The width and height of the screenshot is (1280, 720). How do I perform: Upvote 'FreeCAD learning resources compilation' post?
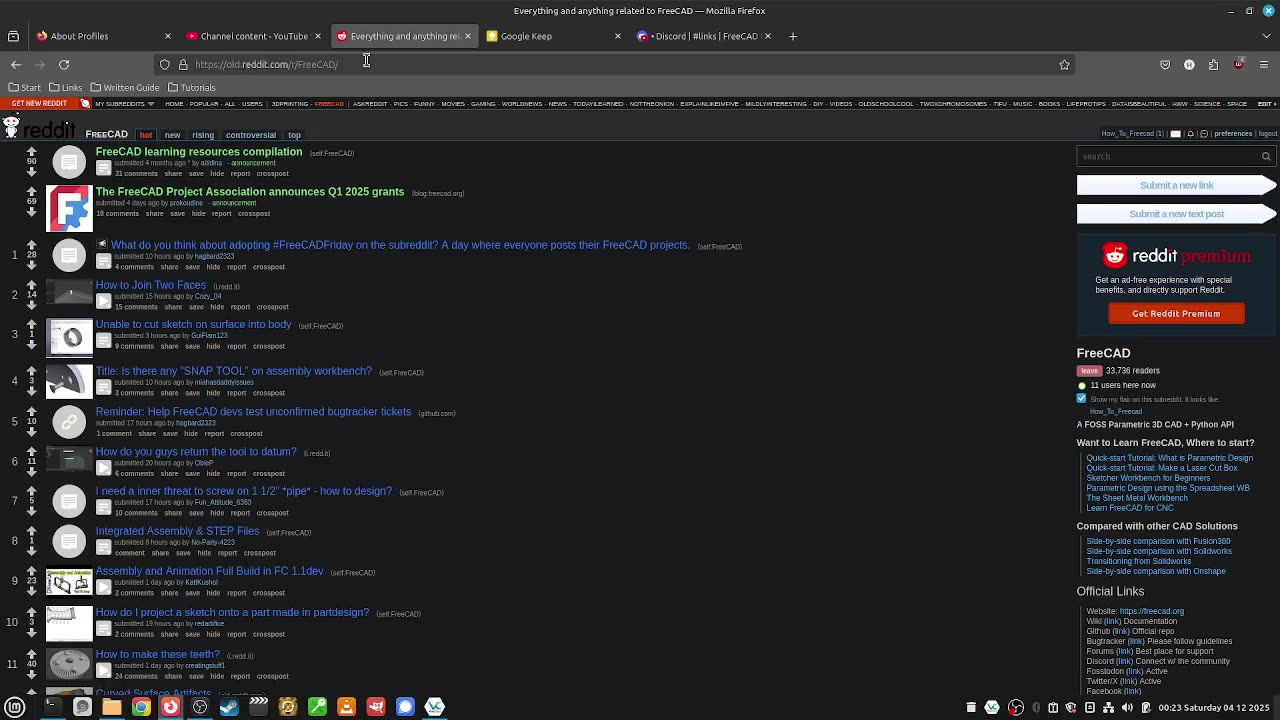point(31,151)
